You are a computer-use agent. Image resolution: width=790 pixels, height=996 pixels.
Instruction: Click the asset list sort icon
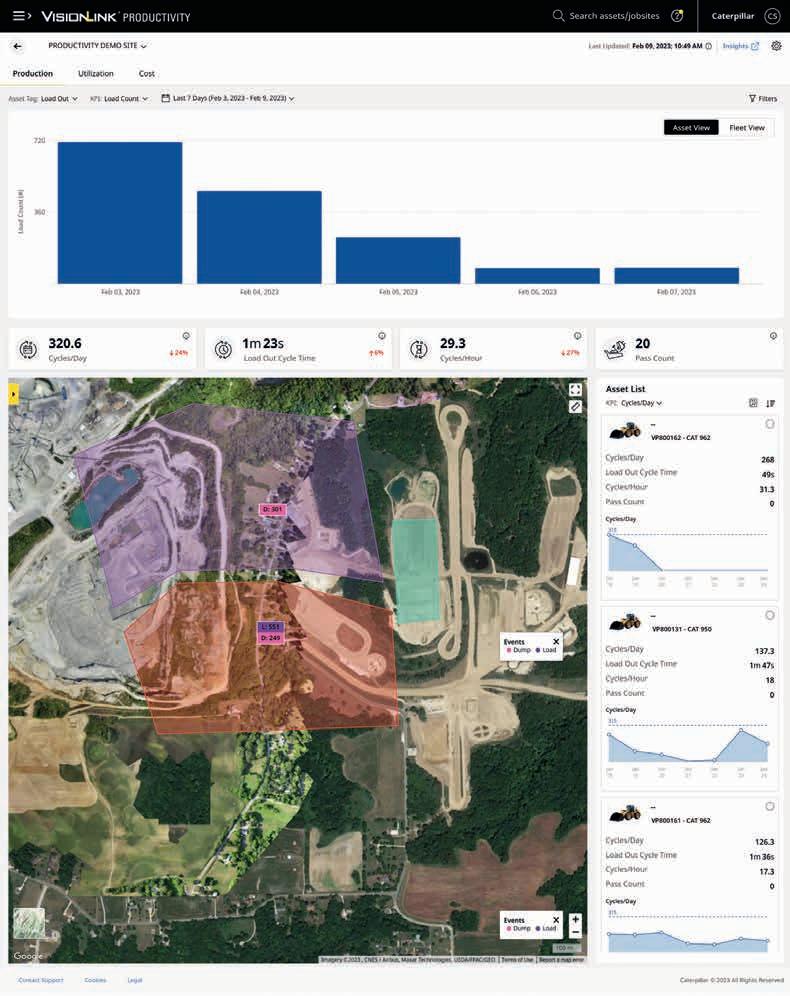tap(770, 403)
